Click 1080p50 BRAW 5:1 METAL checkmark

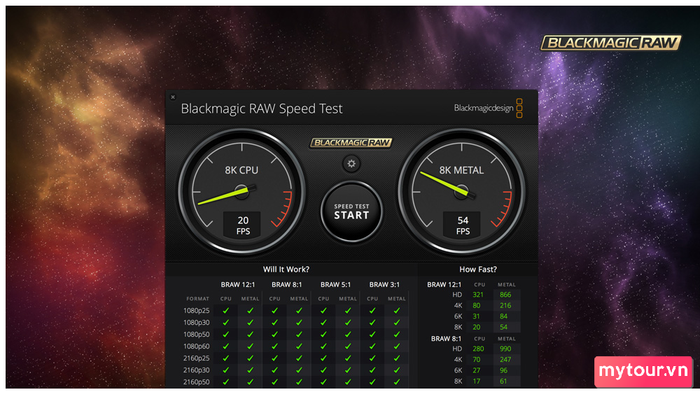pos(348,334)
